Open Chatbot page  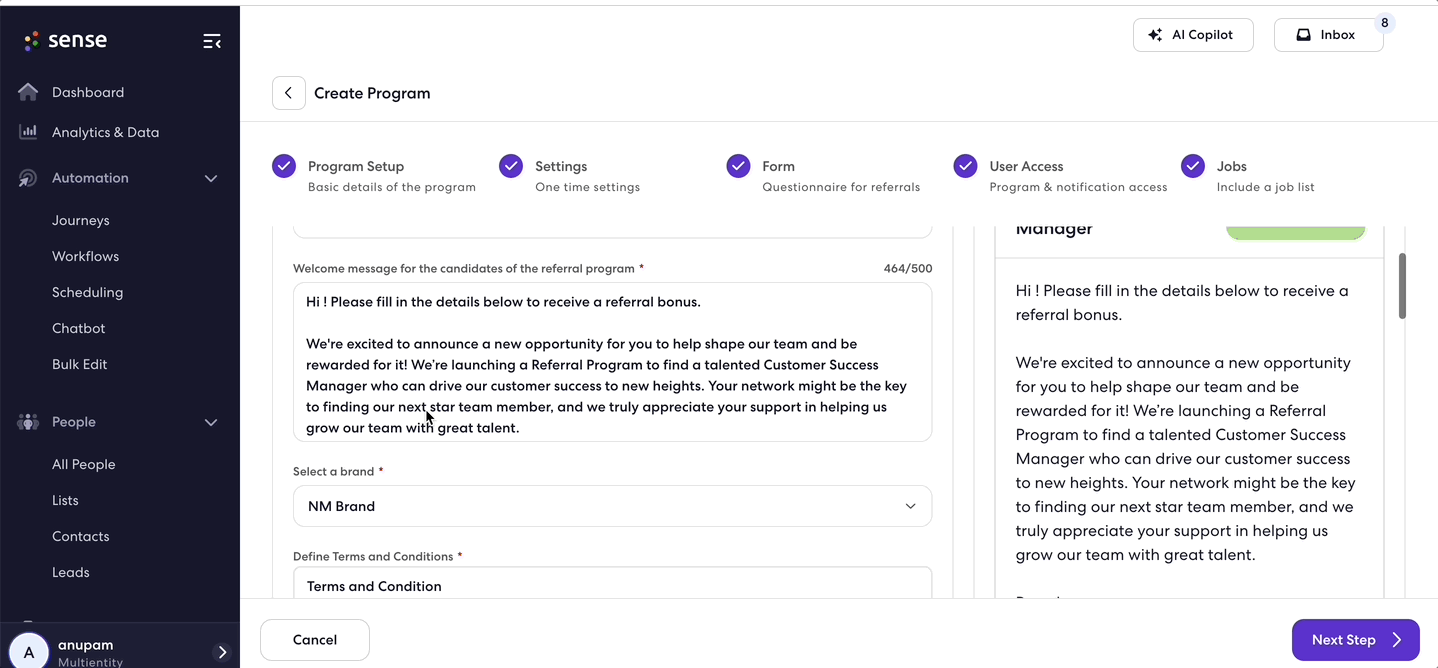78,328
